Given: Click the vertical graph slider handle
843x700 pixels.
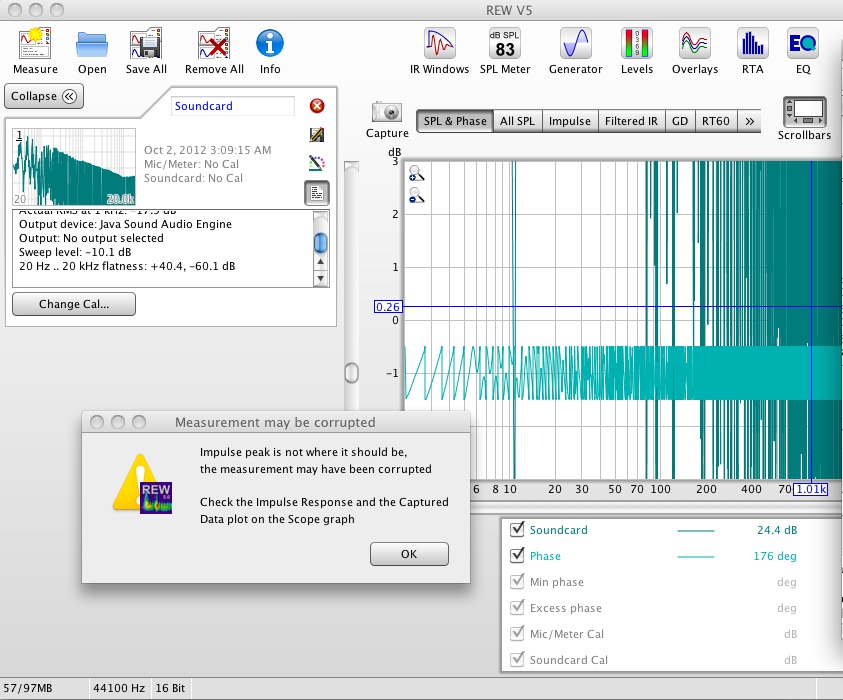Looking at the screenshot, I should [352, 373].
